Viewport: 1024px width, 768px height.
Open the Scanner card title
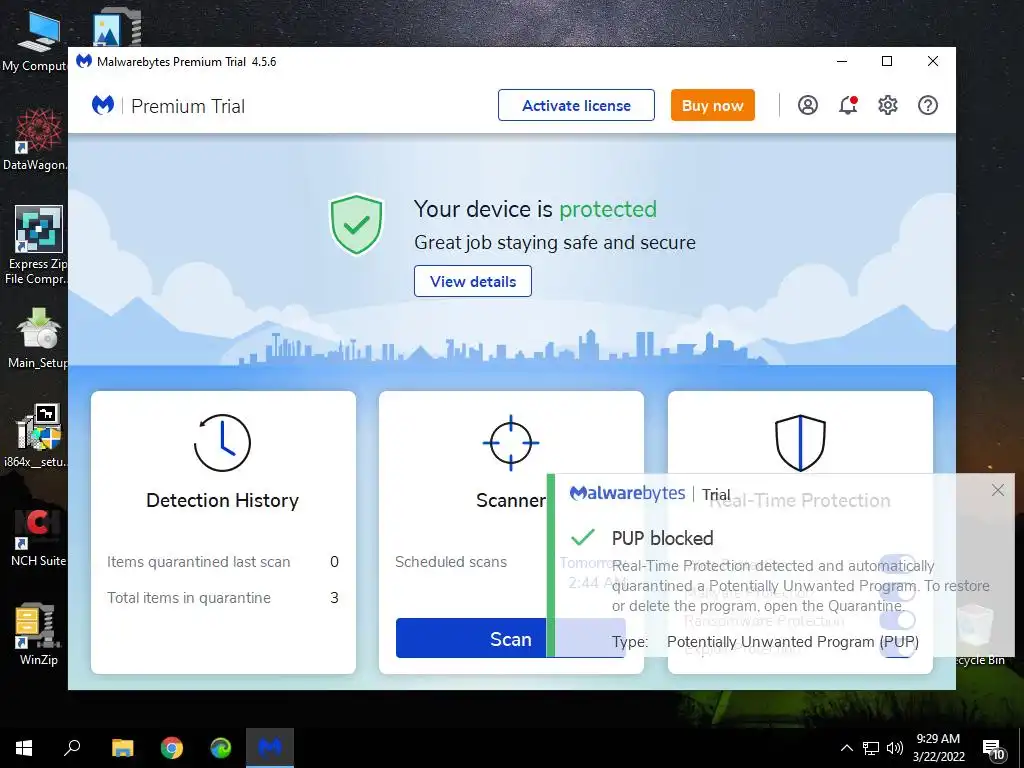pyautogui.click(x=511, y=500)
